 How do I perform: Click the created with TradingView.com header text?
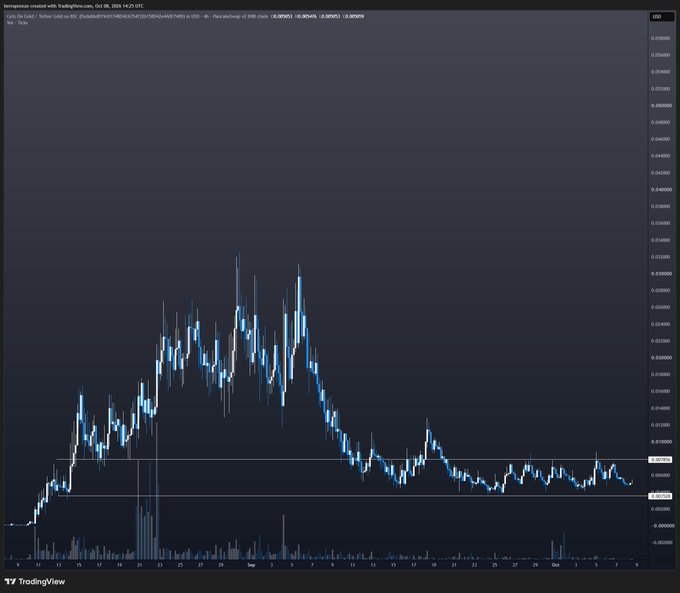[x=74, y=6]
